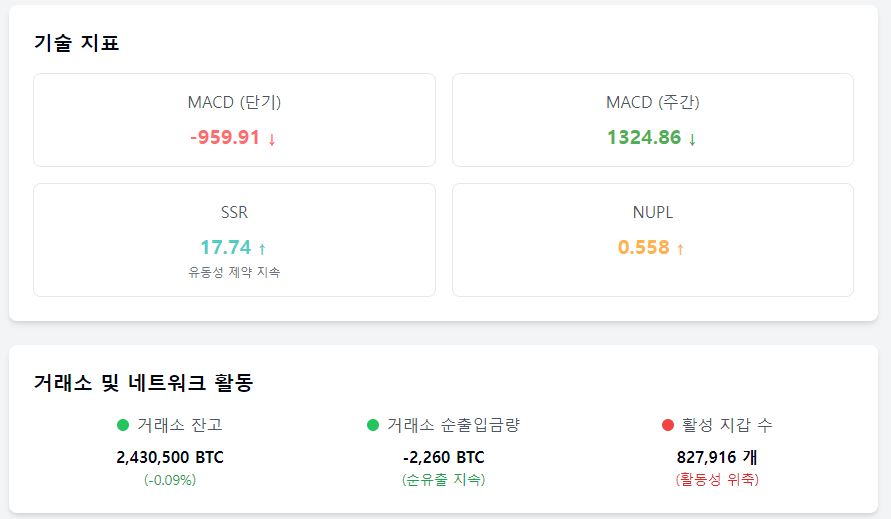The image size is (891, 519).
Task: Click the 기술 지표 section heading
Action: pos(76,43)
